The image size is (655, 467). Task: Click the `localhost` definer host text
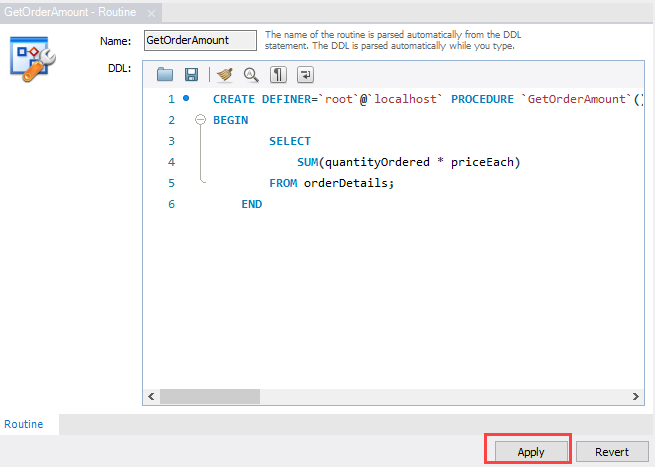(x=405, y=99)
